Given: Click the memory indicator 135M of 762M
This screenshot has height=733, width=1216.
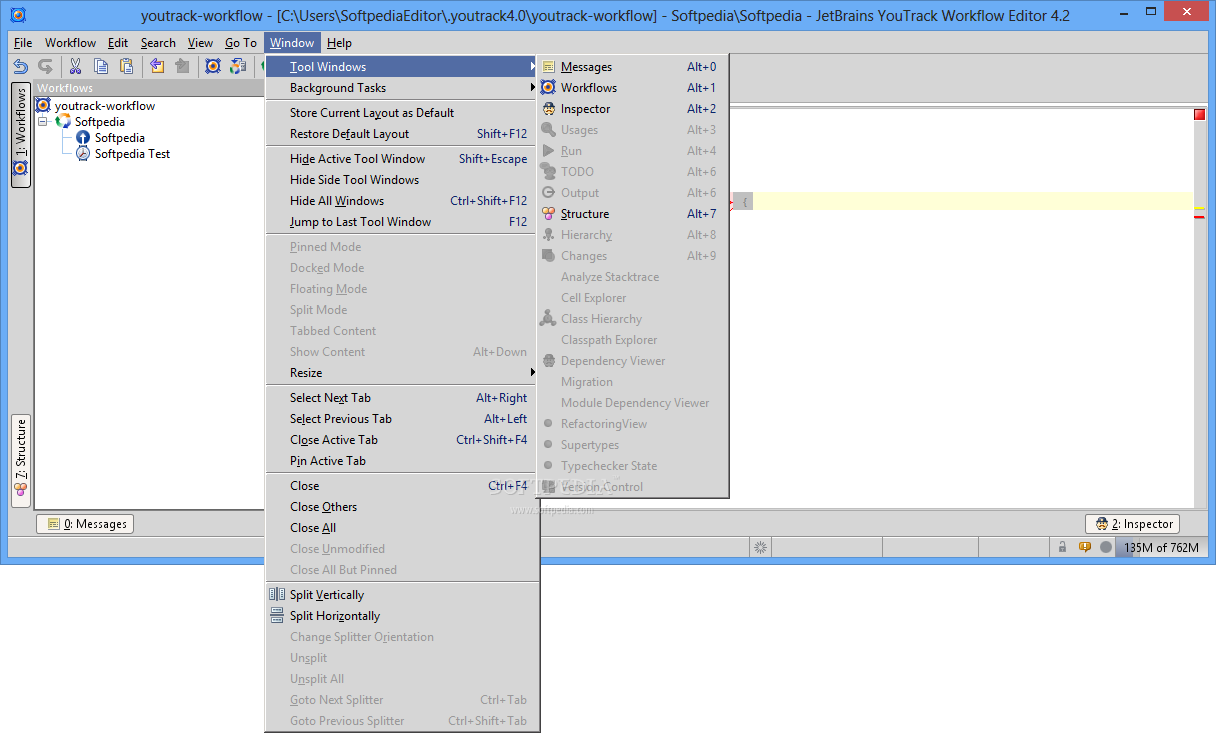Looking at the screenshot, I should (1160, 547).
